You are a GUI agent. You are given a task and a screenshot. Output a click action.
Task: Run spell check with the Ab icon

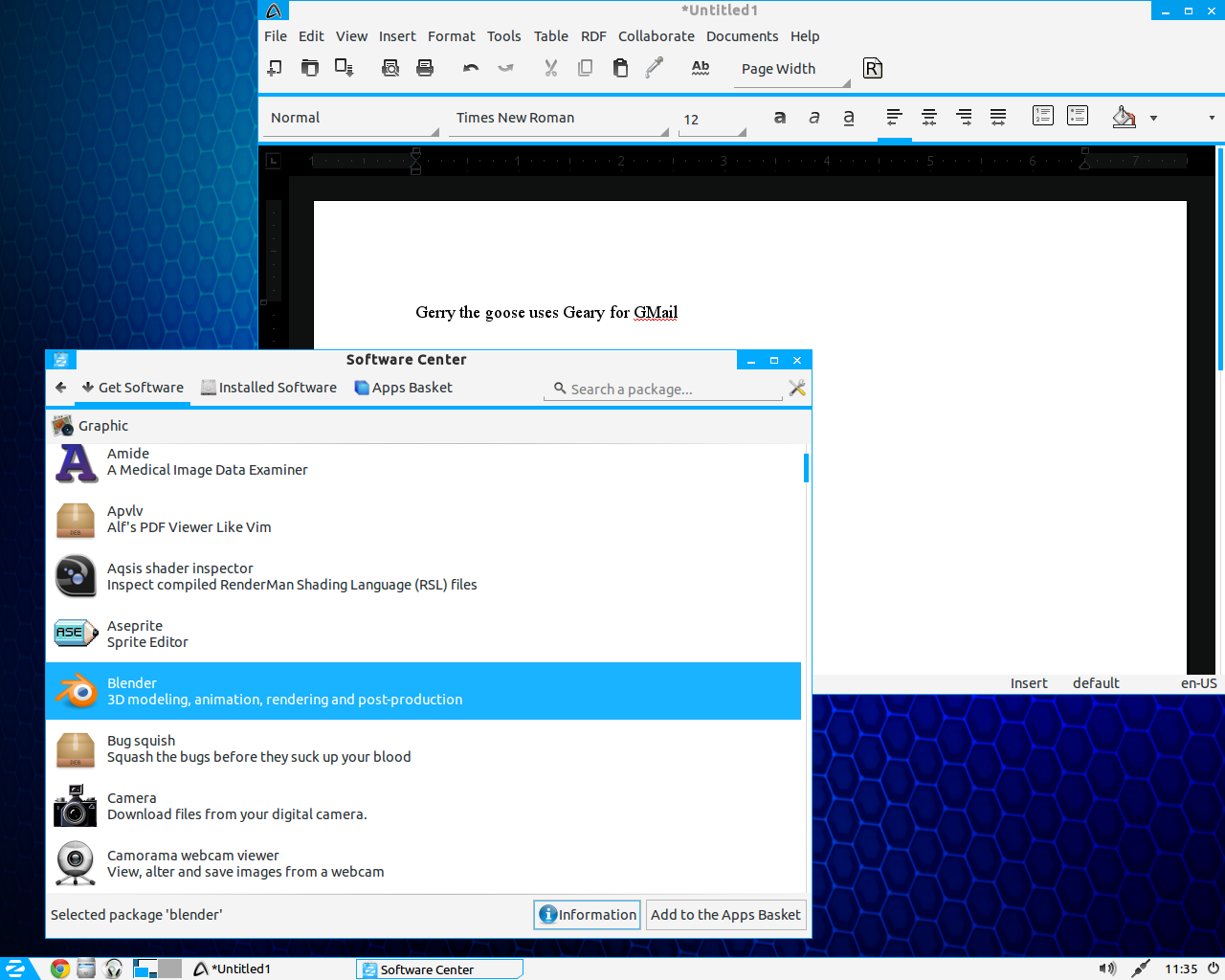701,68
